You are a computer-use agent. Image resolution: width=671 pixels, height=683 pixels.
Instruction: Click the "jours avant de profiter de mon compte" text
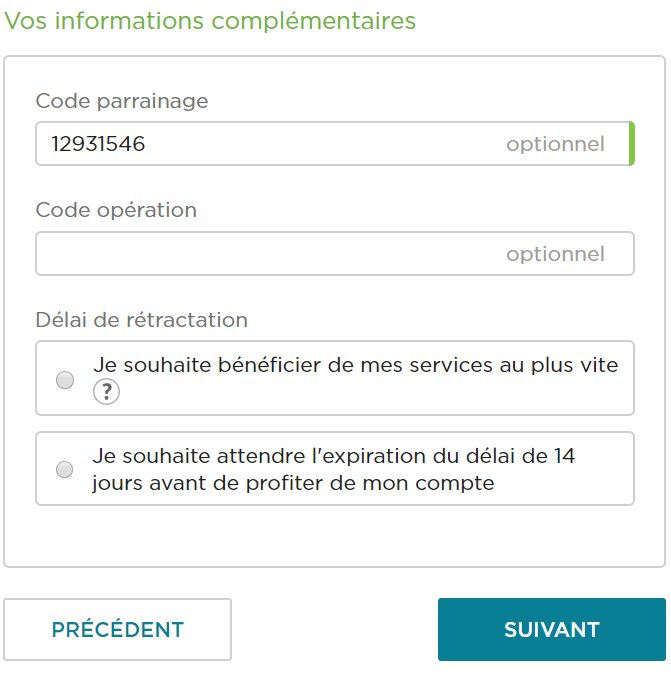(294, 483)
